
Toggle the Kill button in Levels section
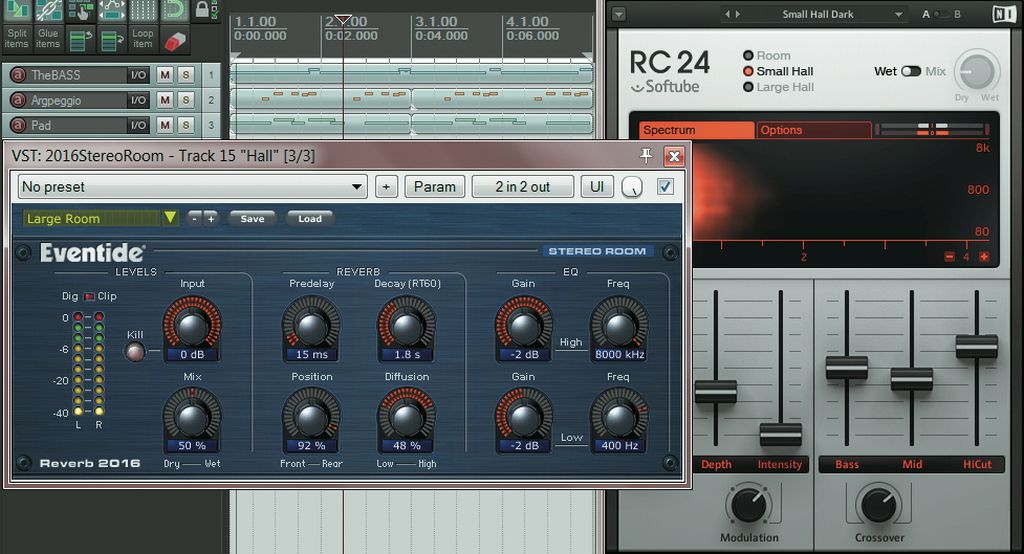click(x=135, y=352)
